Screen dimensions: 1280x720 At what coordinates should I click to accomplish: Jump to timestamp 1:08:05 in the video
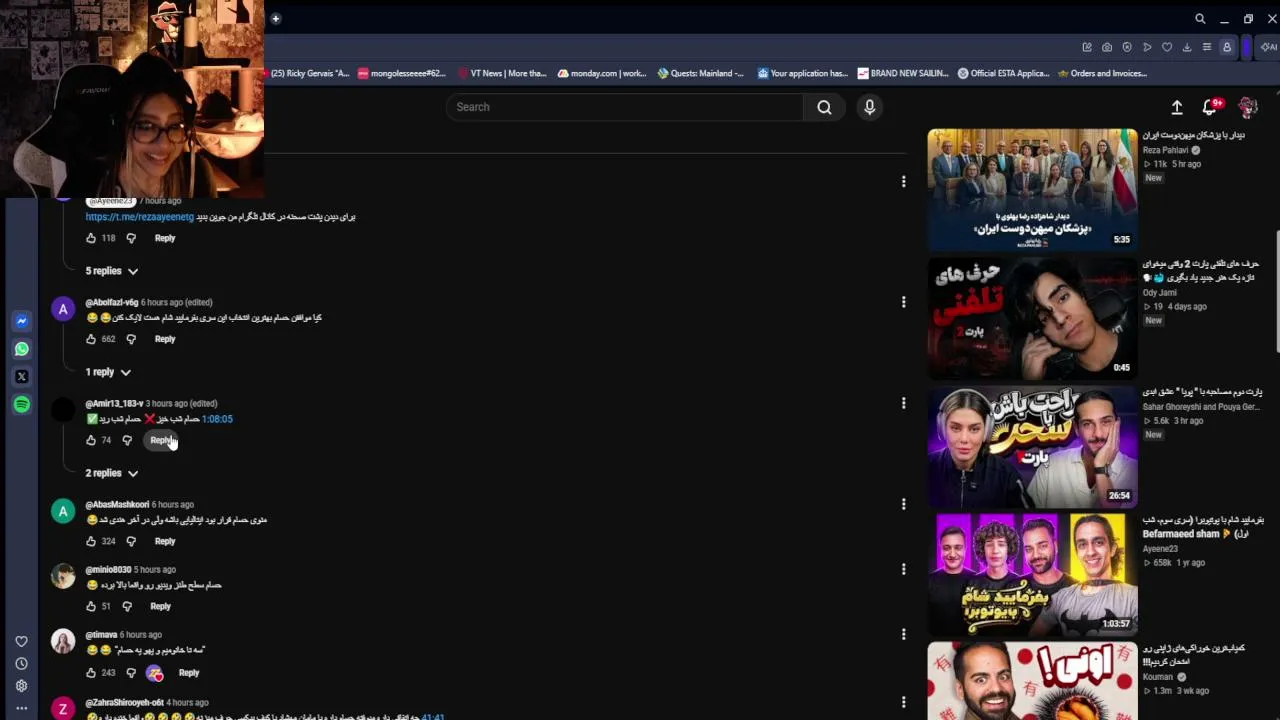[217, 419]
